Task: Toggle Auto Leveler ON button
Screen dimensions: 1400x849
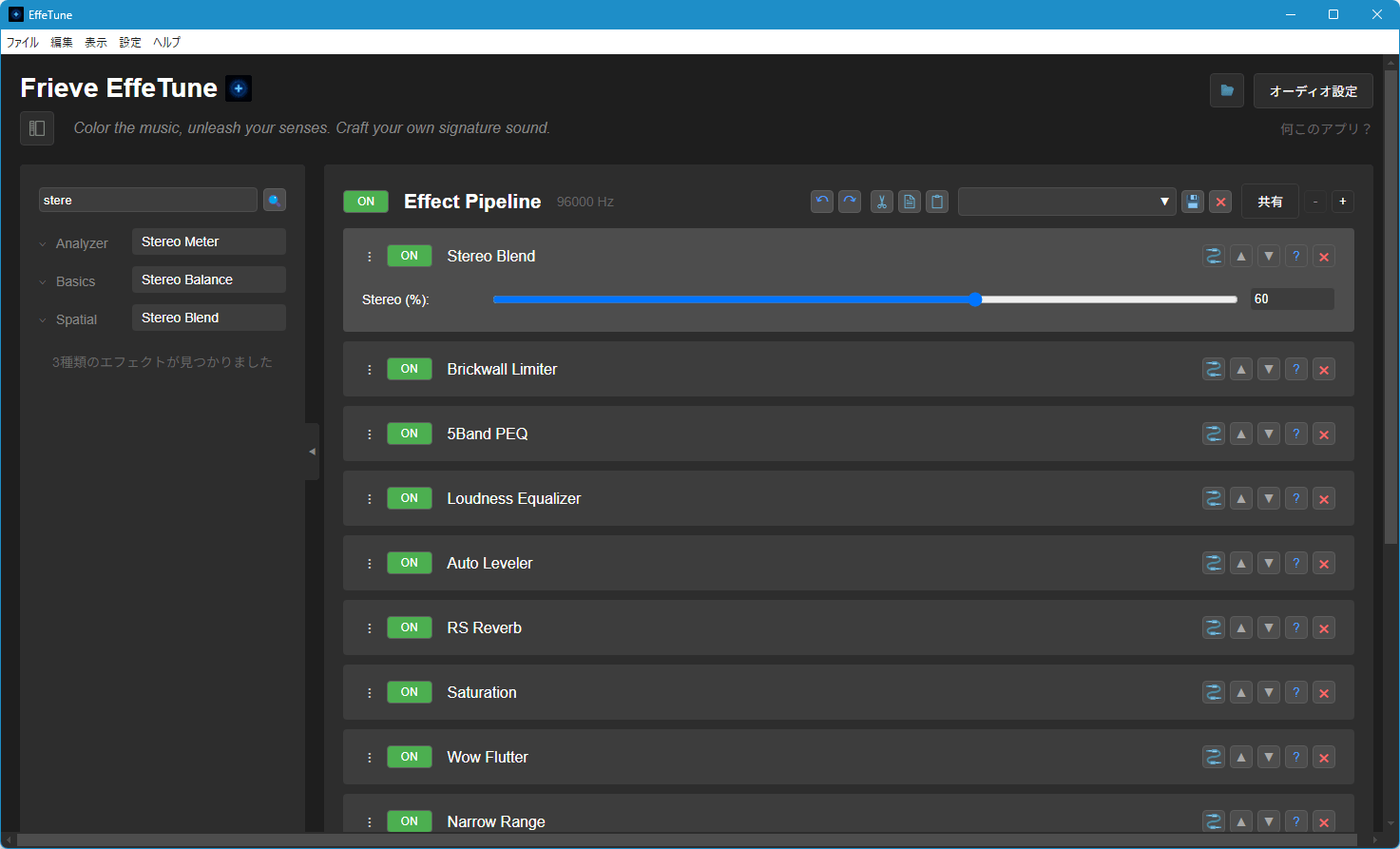Action: (x=410, y=563)
